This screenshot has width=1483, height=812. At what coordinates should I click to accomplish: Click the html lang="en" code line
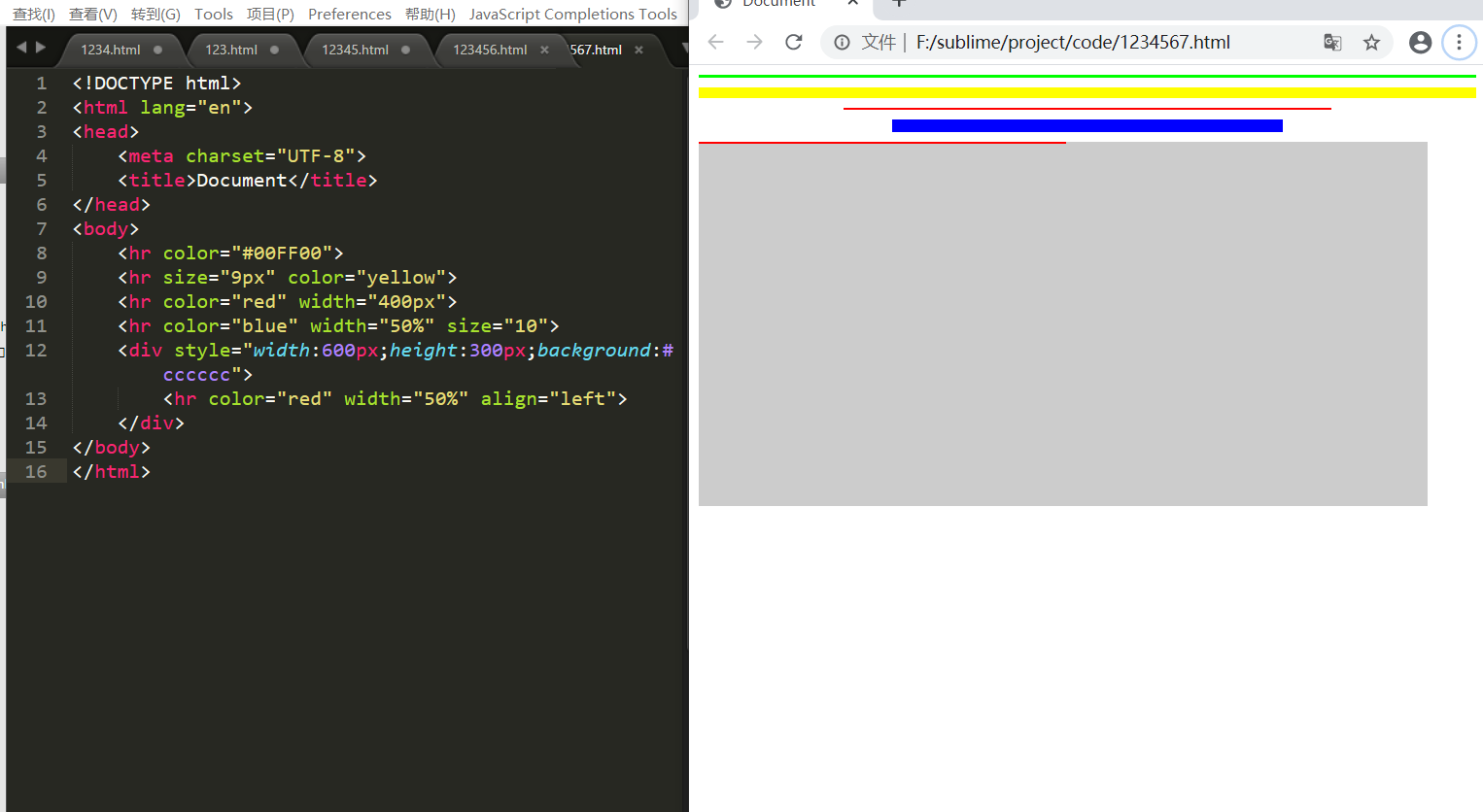(162, 108)
